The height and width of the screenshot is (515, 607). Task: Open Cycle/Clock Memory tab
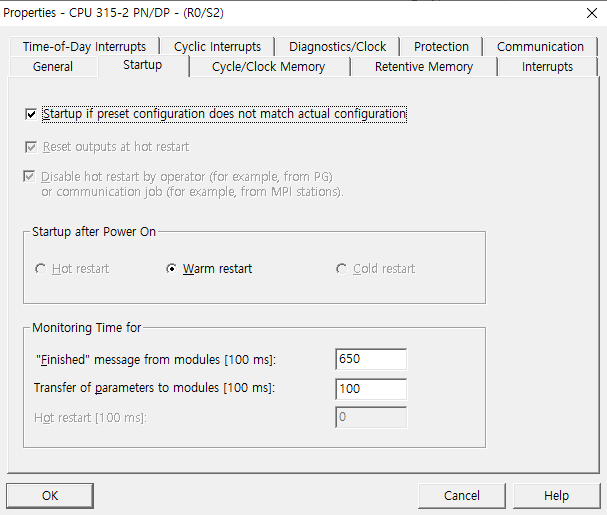tap(268, 67)
